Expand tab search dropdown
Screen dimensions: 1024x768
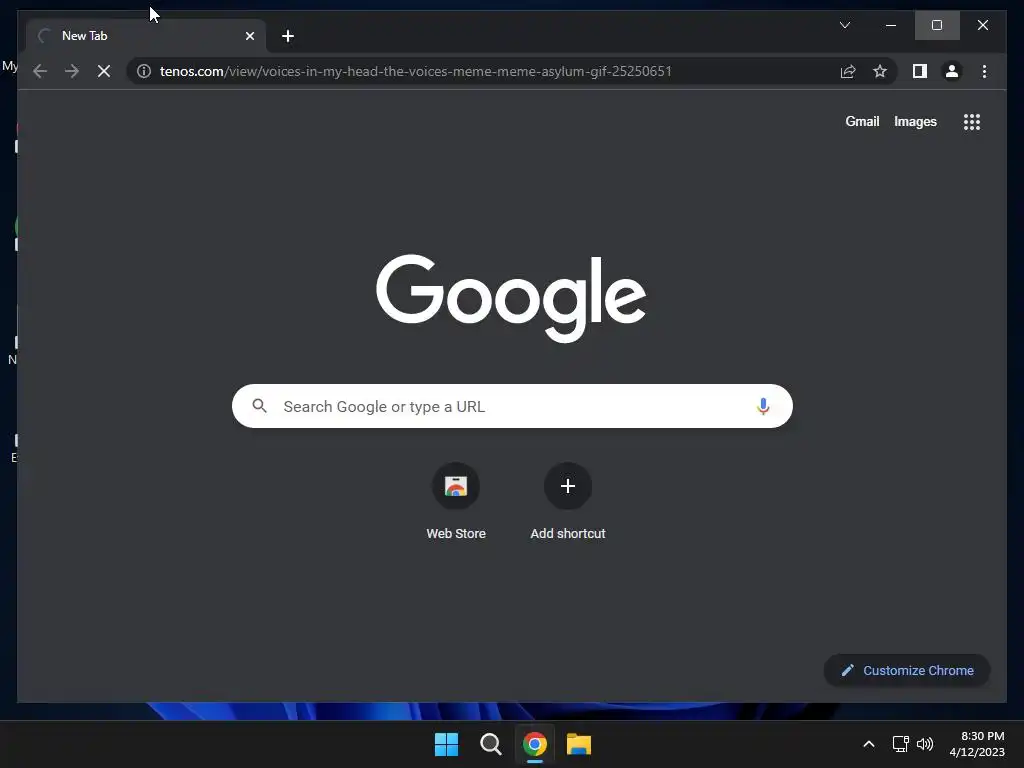click(x=844, y=25)
